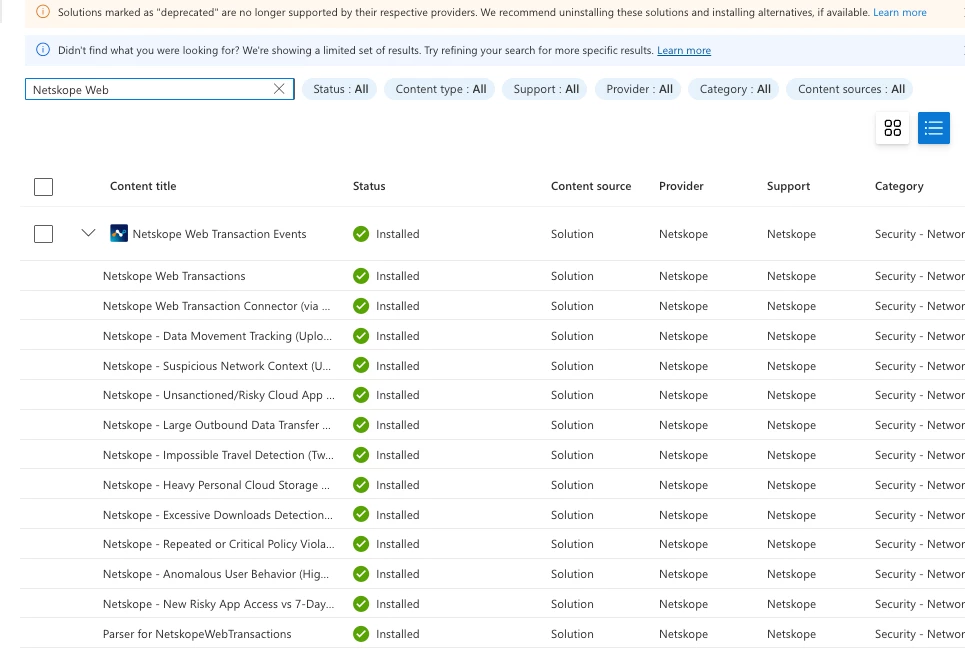Sort by Status column header
This screenshot has width=965, height=649.
[369, 186]
